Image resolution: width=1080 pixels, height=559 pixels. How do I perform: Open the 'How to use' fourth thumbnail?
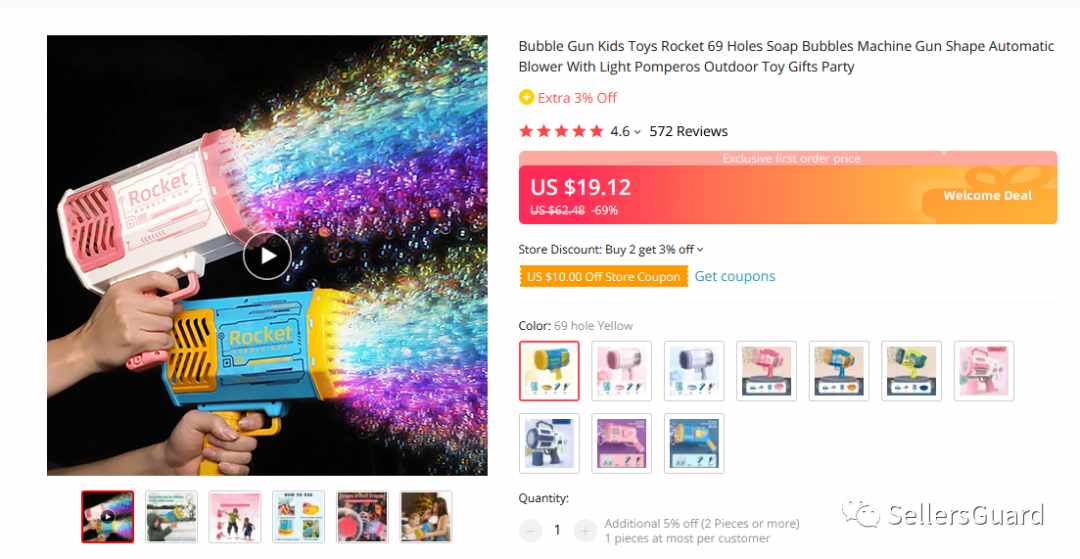[298, 516]
